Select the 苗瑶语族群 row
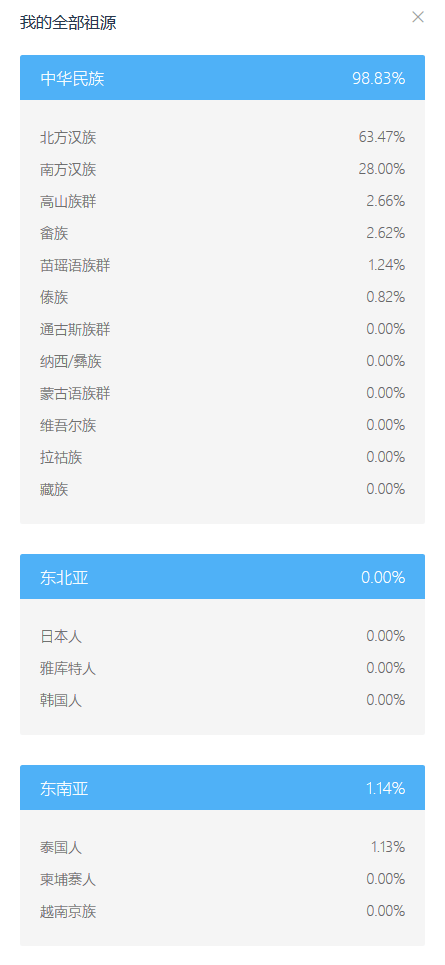The height and width of the screenshot is (965, 445). pos(222,265)
